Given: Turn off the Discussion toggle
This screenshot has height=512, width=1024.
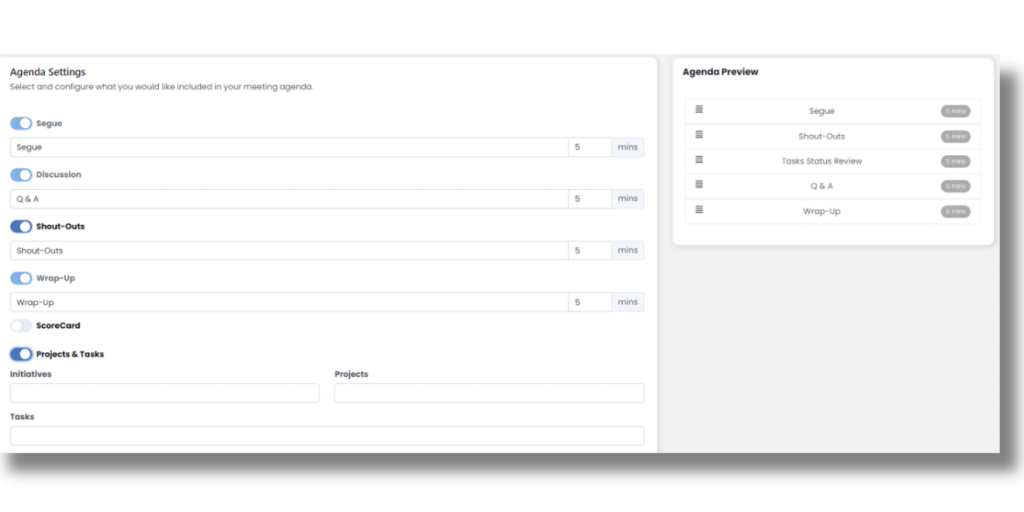Looking at the screenshot, I should click(21, 175).
